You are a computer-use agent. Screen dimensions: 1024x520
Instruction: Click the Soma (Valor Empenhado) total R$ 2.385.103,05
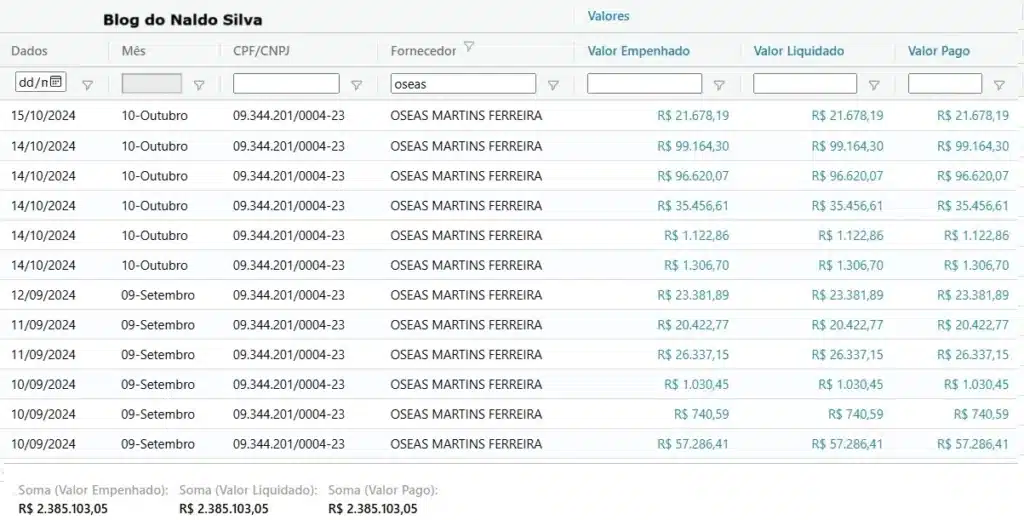pyautogui.click(x=63, y=509)
